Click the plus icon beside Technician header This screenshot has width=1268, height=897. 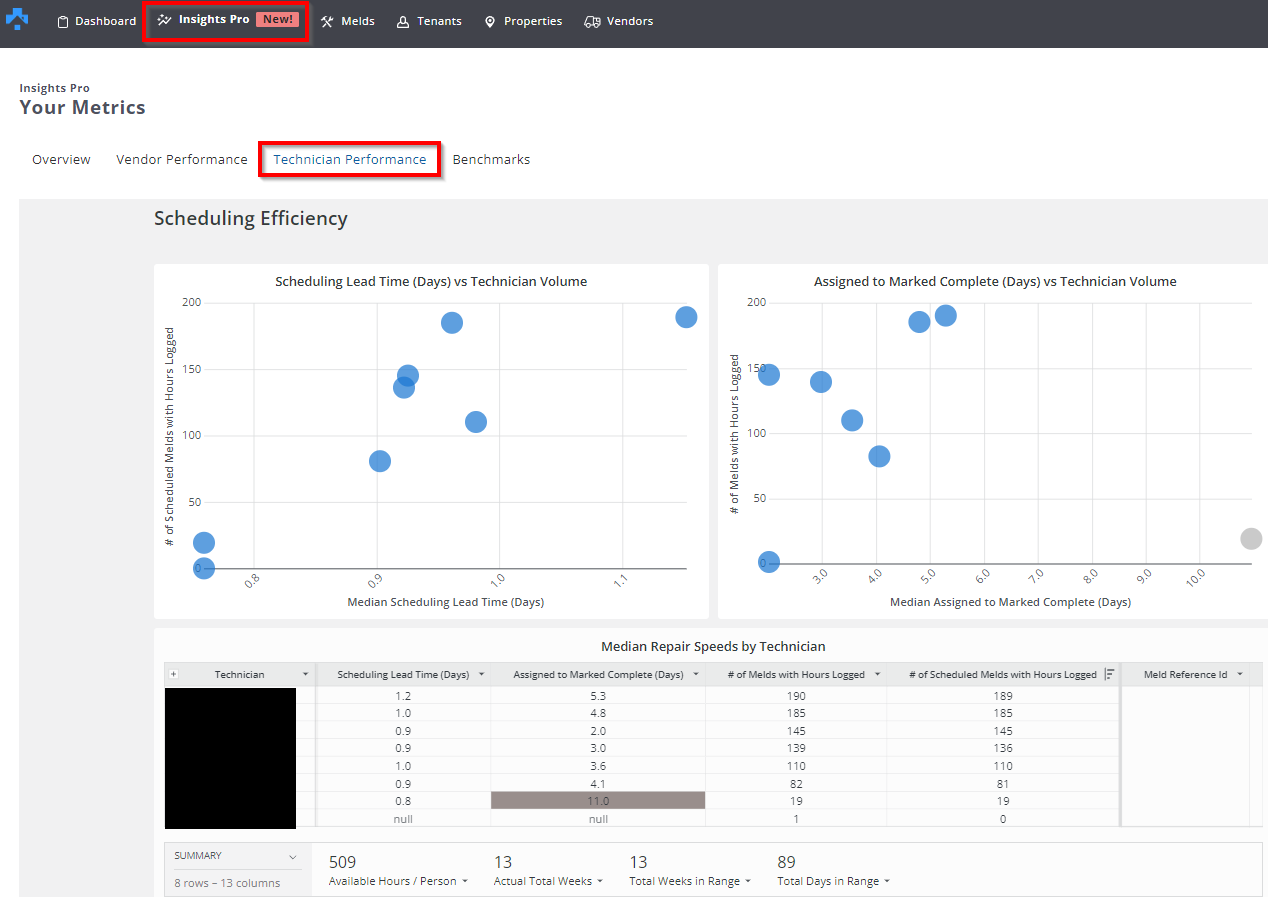click(173, 674)
